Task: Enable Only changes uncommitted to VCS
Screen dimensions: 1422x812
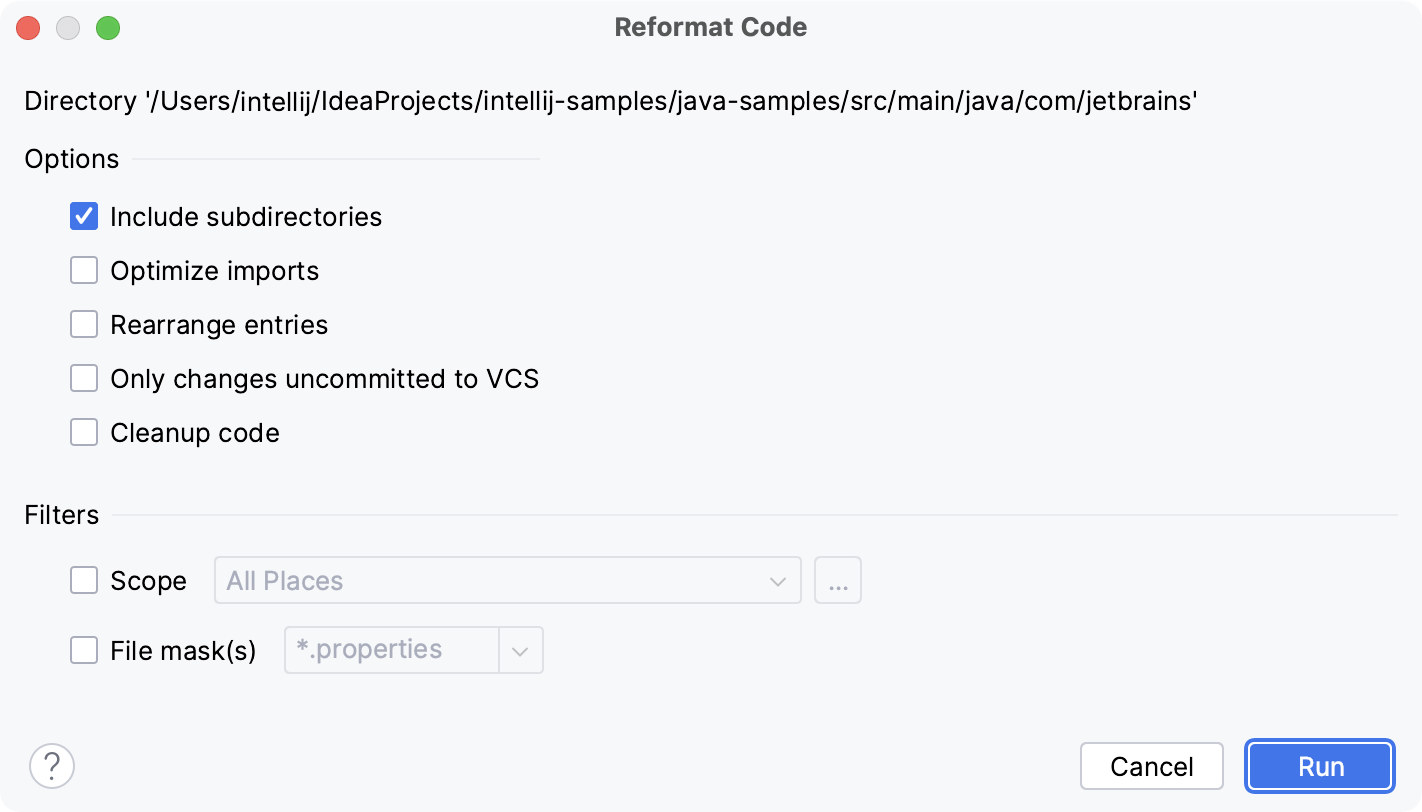Action: tap(84, 378)
